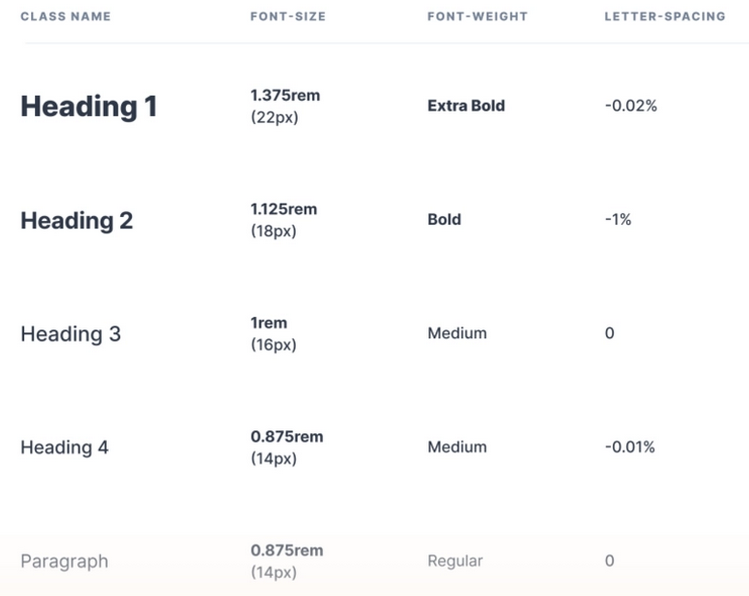
Task: Click the 1.125rem font-size value
Action: [284, 209]
